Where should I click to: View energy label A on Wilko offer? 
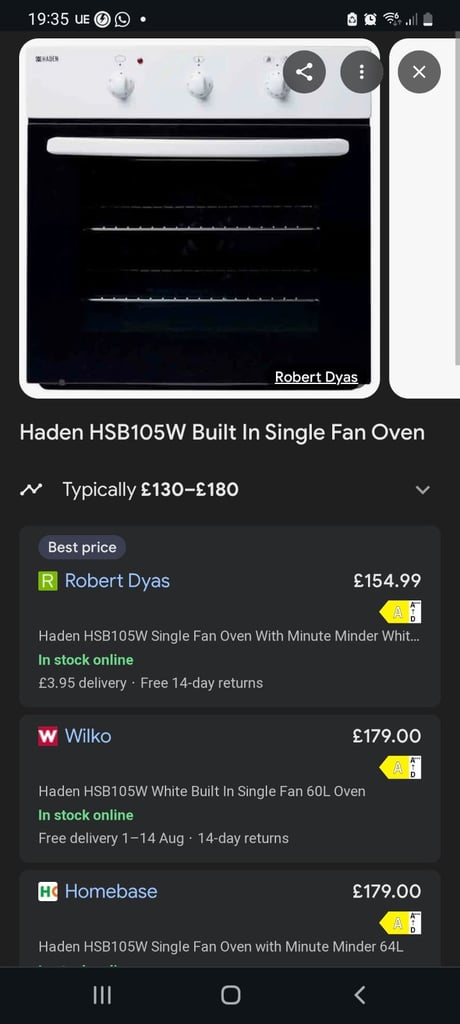[x=401, y=767]
